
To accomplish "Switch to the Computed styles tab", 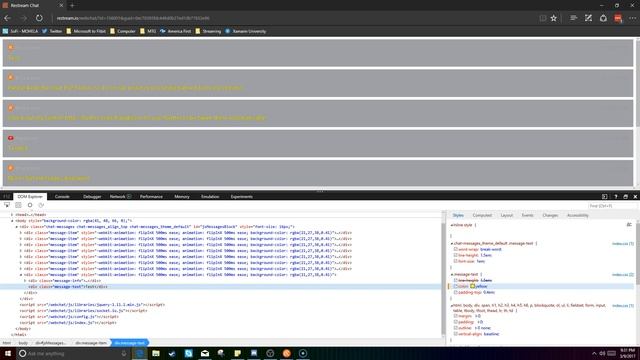I will pyautogui.click(x=482, y=215).
